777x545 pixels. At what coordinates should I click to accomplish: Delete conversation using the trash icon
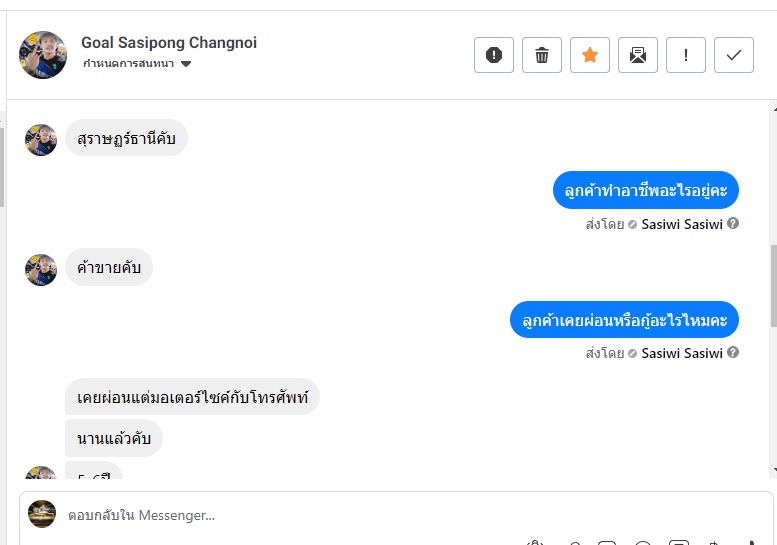(x=542, y=55)
